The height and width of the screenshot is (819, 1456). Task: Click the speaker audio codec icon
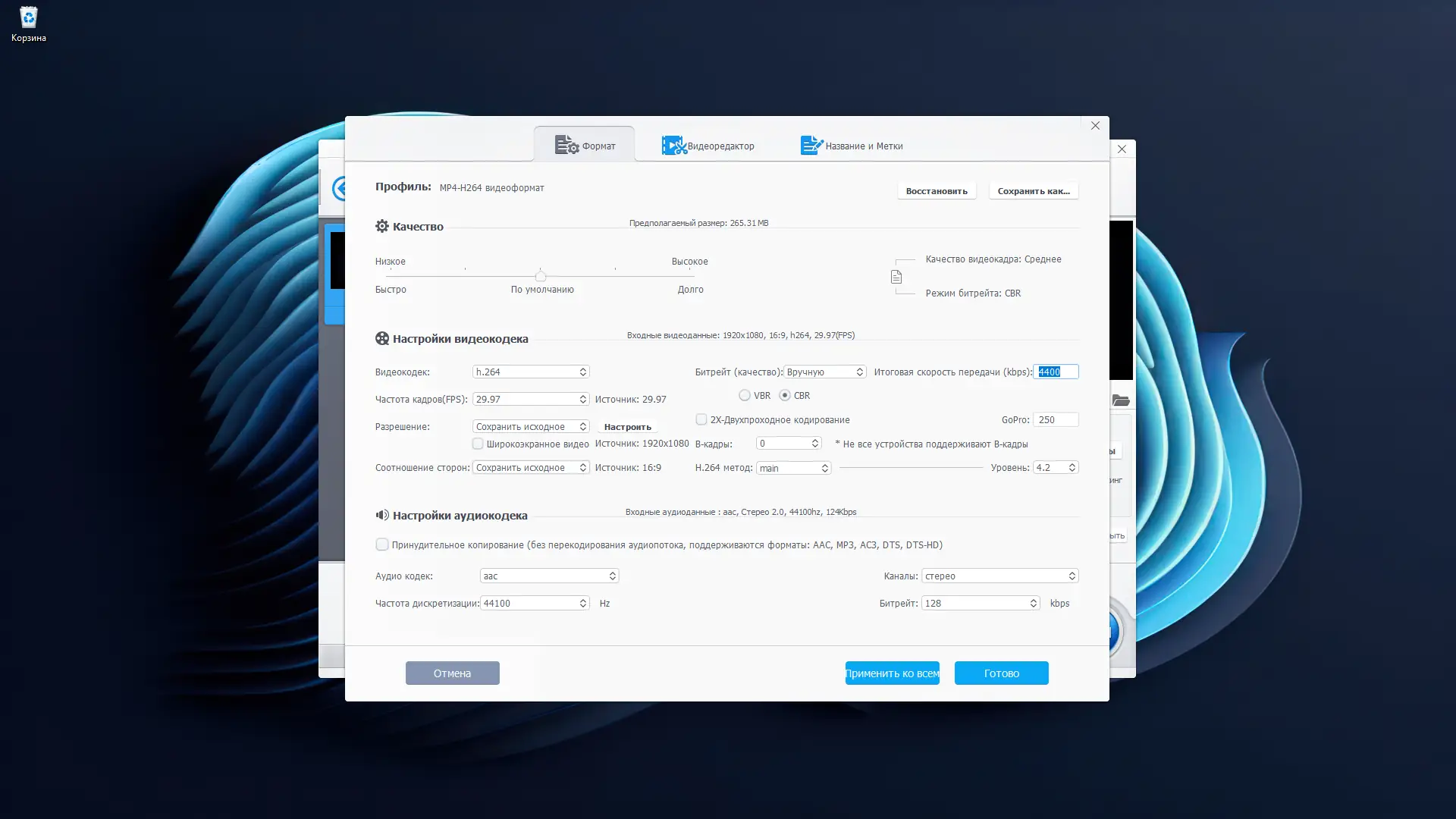381,515
